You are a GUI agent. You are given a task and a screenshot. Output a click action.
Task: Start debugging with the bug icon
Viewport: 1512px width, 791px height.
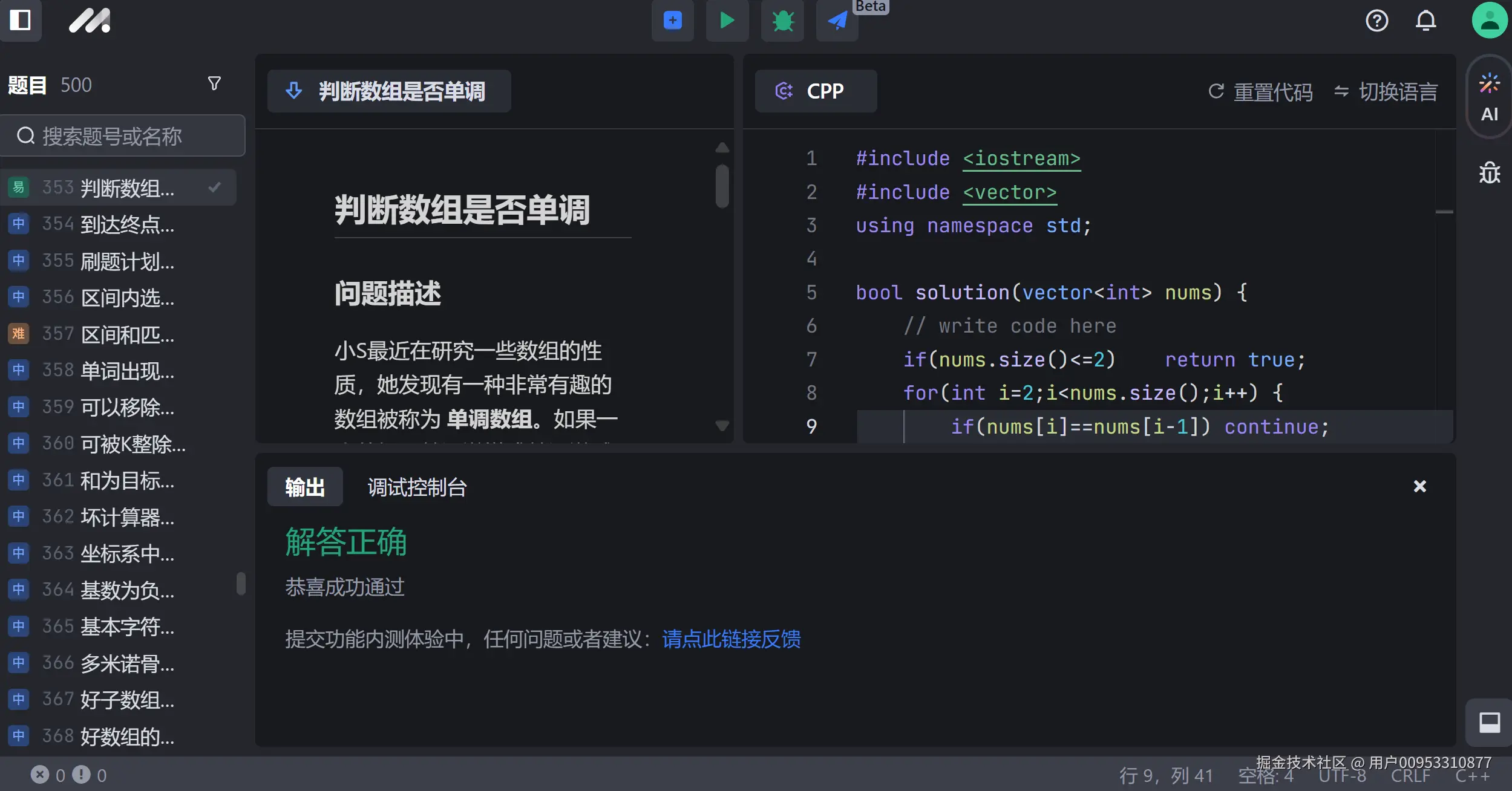pyautogui.click(x=782, y=21)
